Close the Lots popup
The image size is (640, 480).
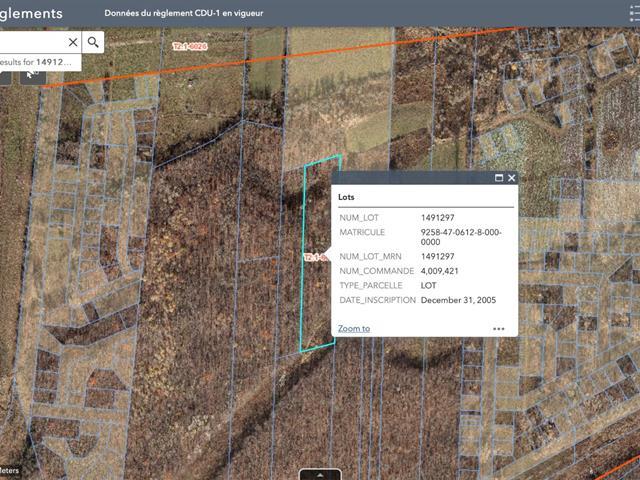[x=512, y=178]
